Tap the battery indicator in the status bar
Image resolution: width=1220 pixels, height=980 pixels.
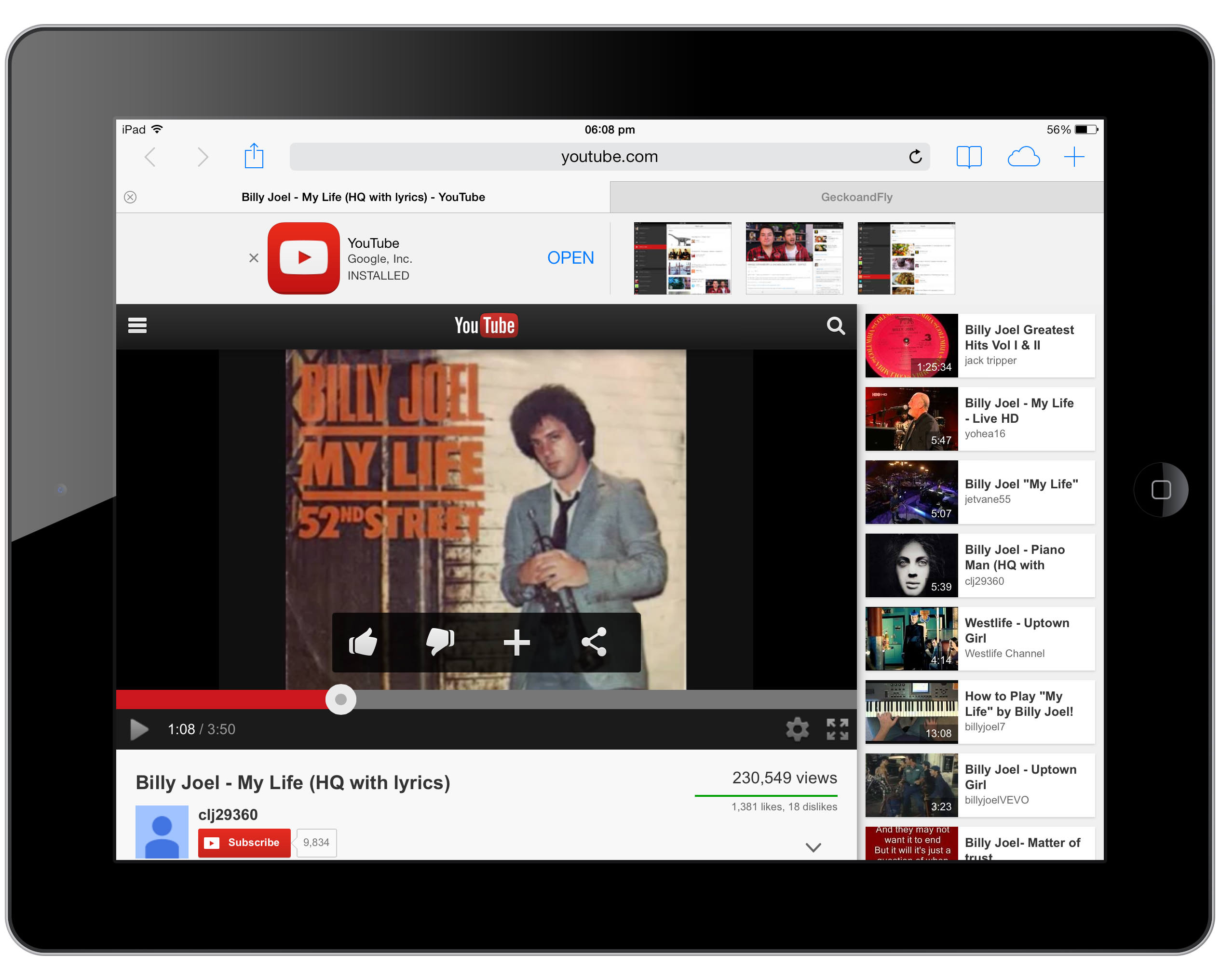(x=1086, y=130)
